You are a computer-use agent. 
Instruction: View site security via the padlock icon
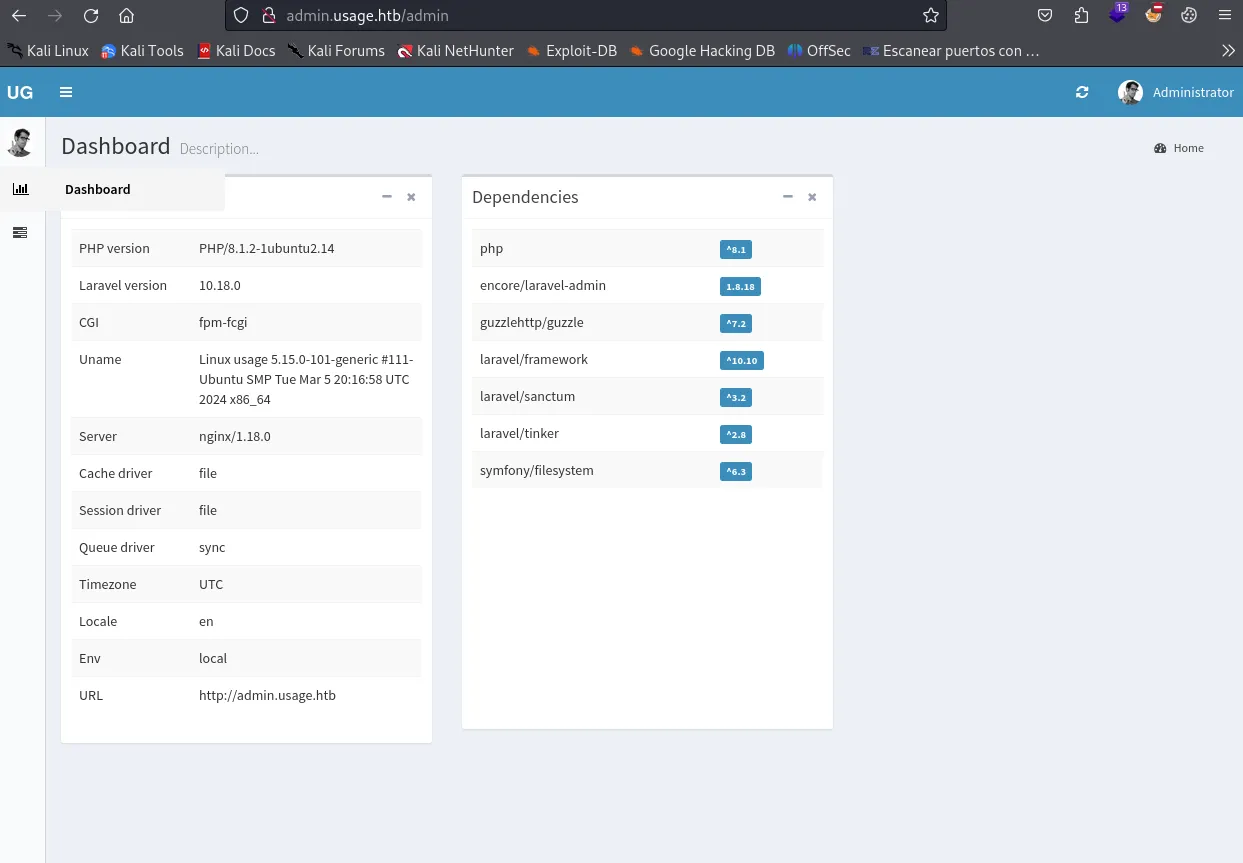(267, 16)
